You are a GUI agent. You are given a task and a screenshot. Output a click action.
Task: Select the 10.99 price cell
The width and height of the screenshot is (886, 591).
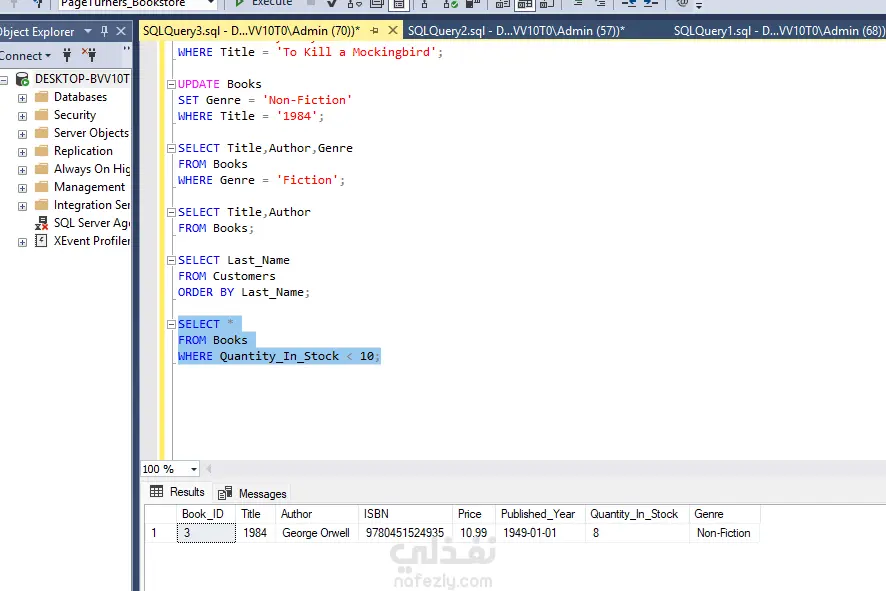click(x=474, y=533)
